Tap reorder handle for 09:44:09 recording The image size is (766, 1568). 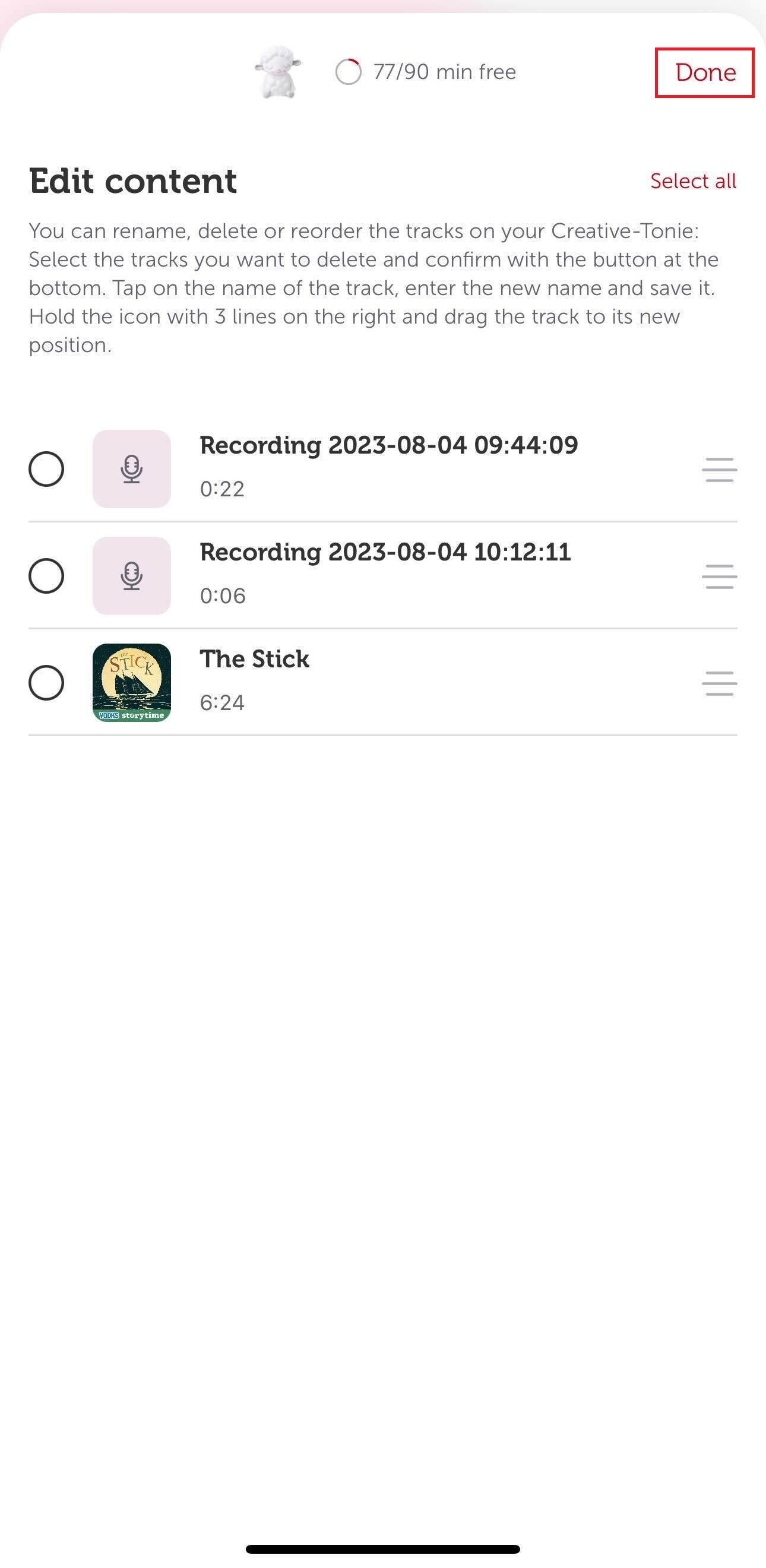click(719, 469)
